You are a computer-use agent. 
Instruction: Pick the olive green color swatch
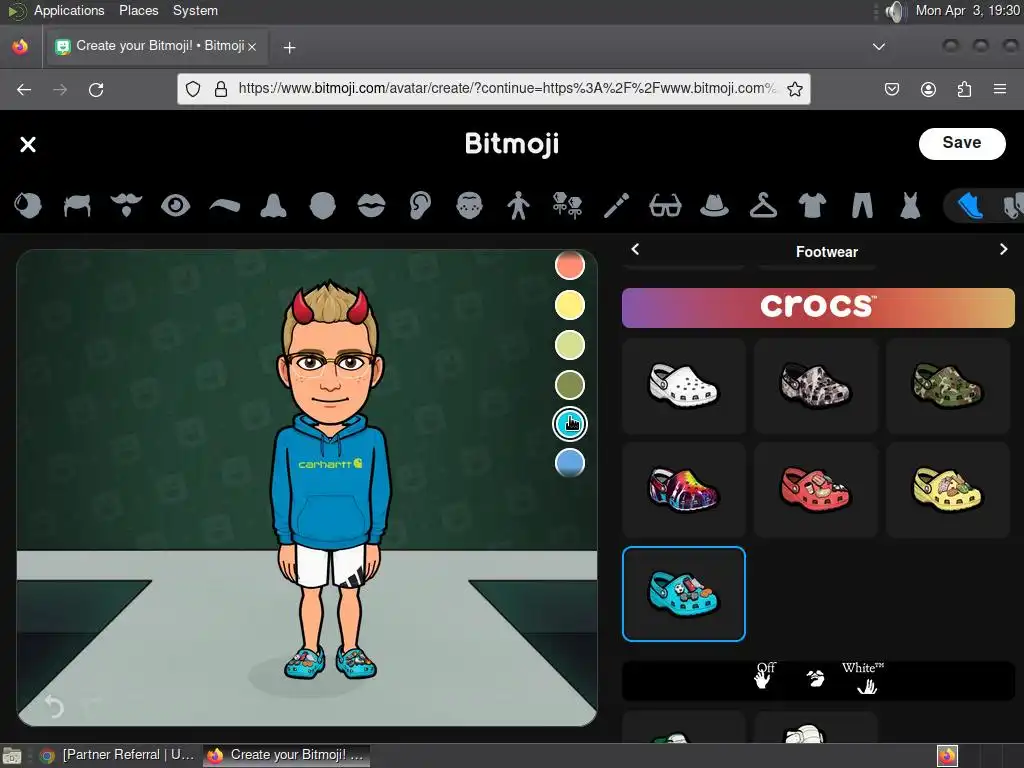click(569, 385)
